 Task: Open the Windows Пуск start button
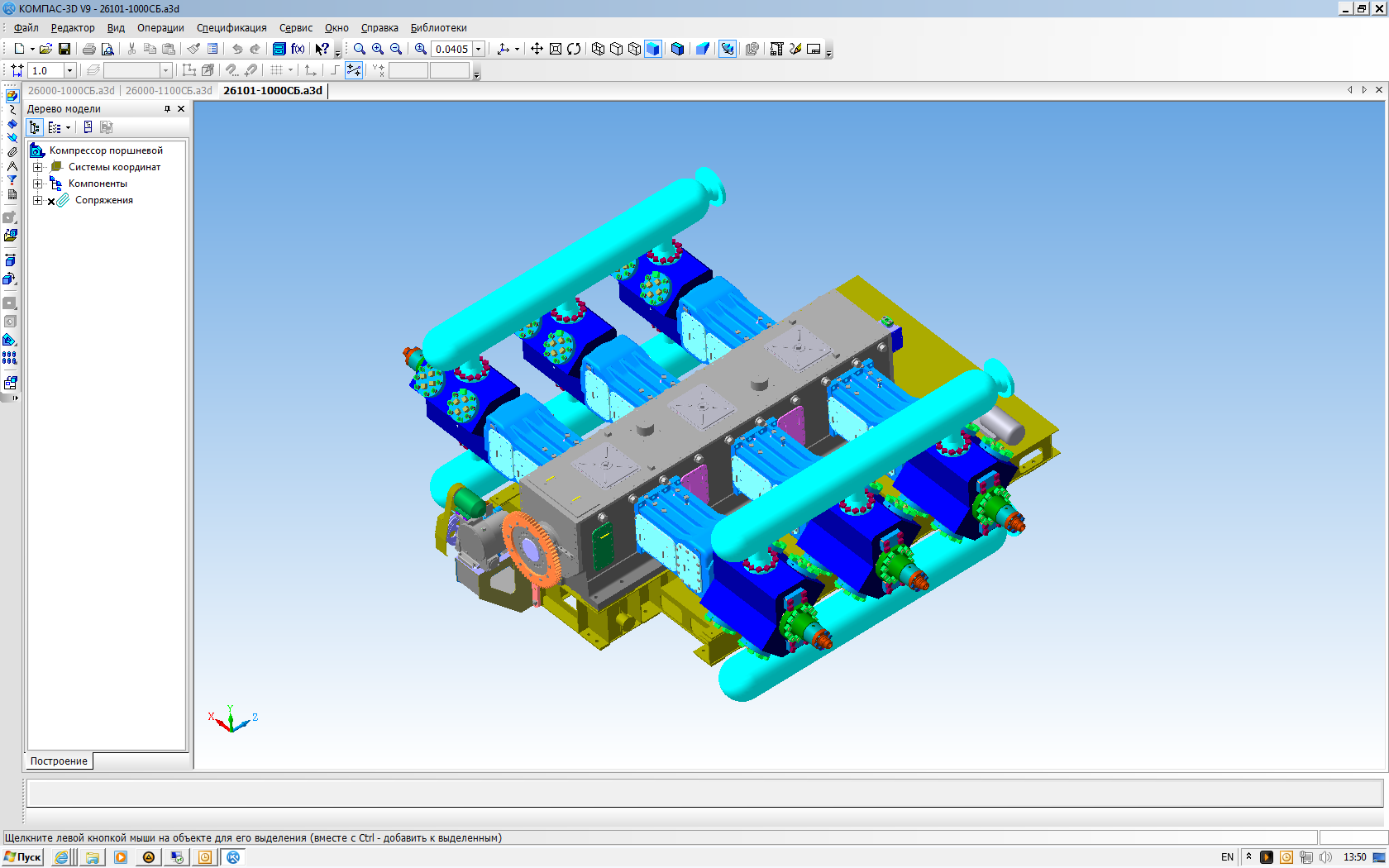click(23, 857)
